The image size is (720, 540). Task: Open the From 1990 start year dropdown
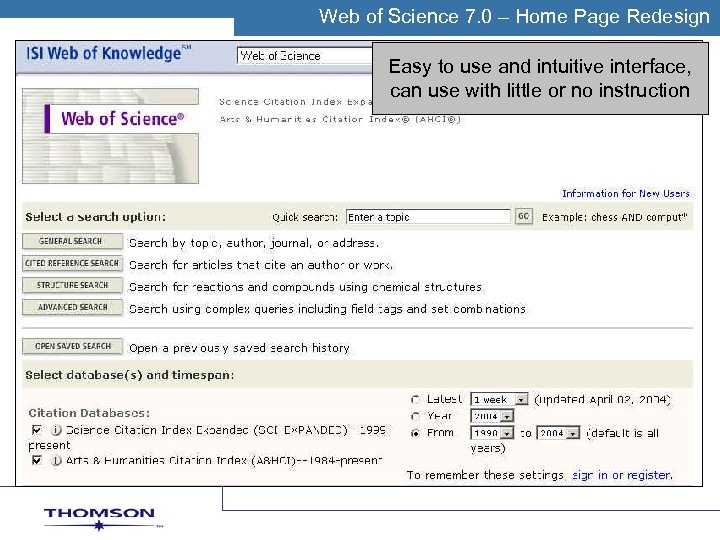(492, 433)
